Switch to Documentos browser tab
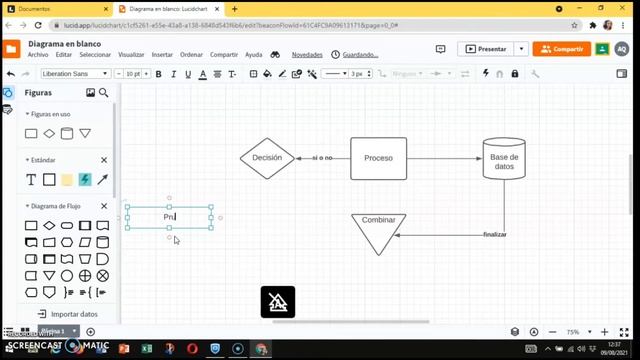 (x=56, y=9)
